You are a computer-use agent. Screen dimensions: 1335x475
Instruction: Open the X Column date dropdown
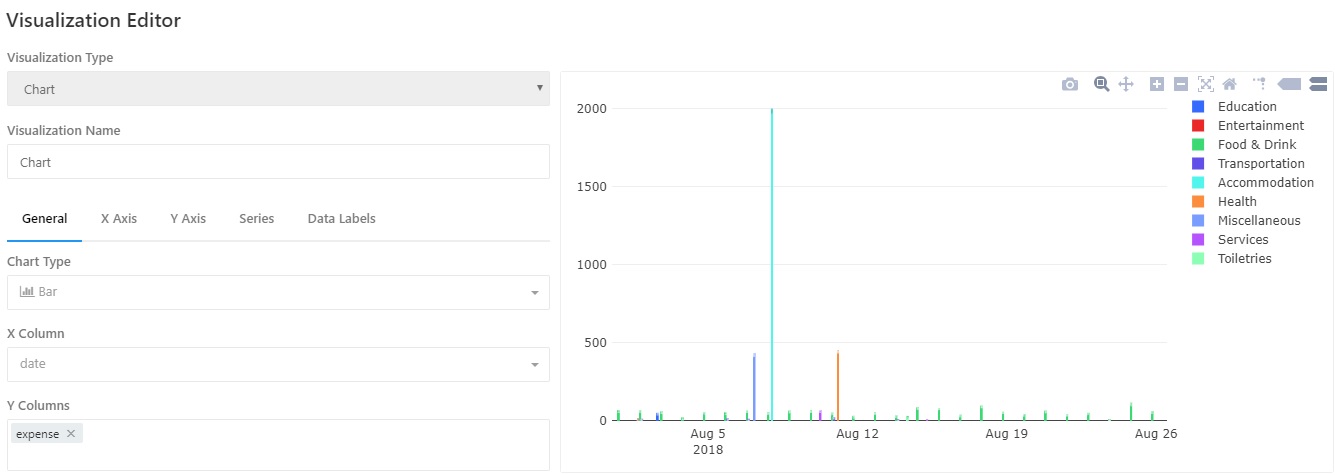278,364
